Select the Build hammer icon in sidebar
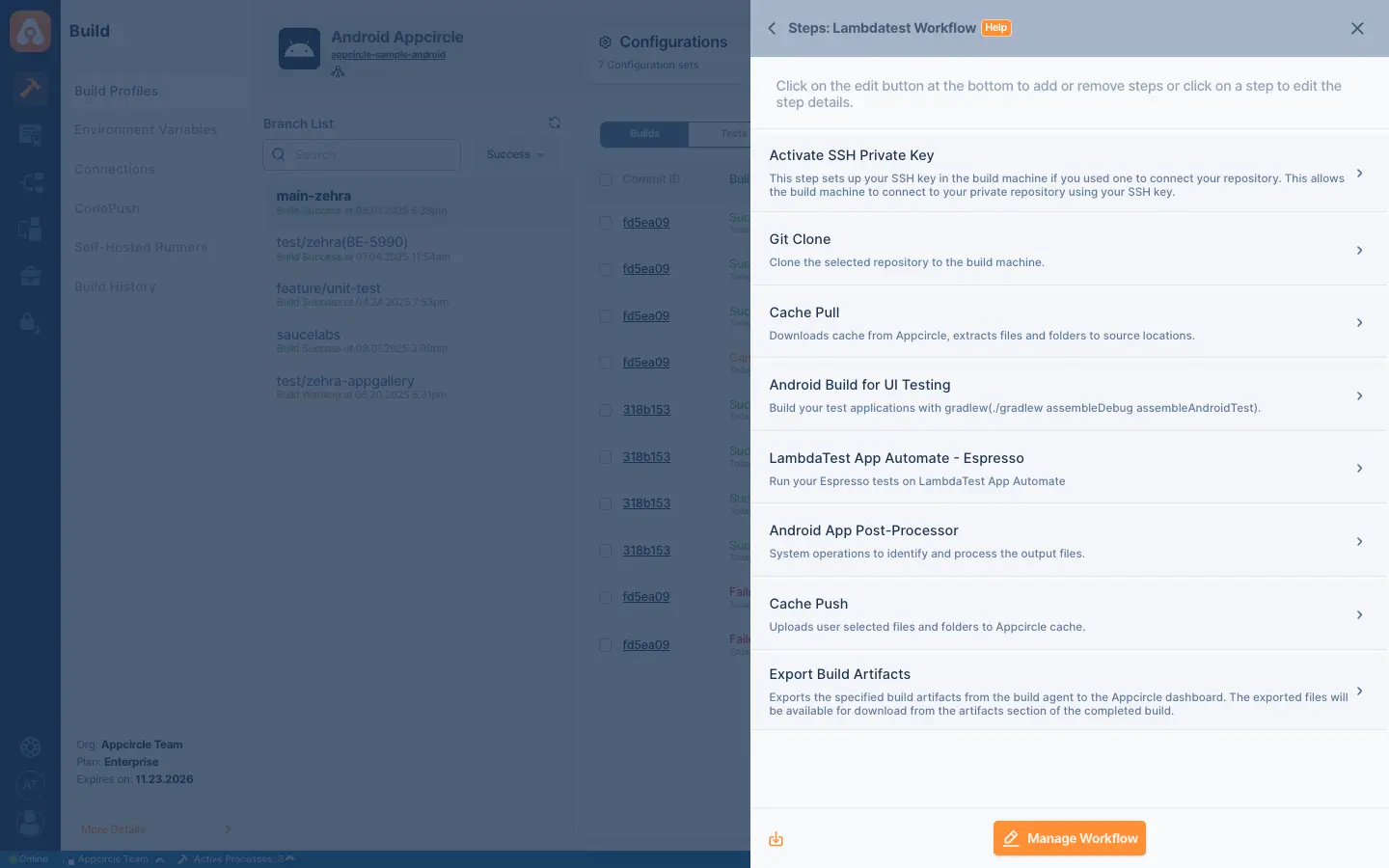Image resolution: width=1389 pixels, height=868 pixels. [30, 88]
